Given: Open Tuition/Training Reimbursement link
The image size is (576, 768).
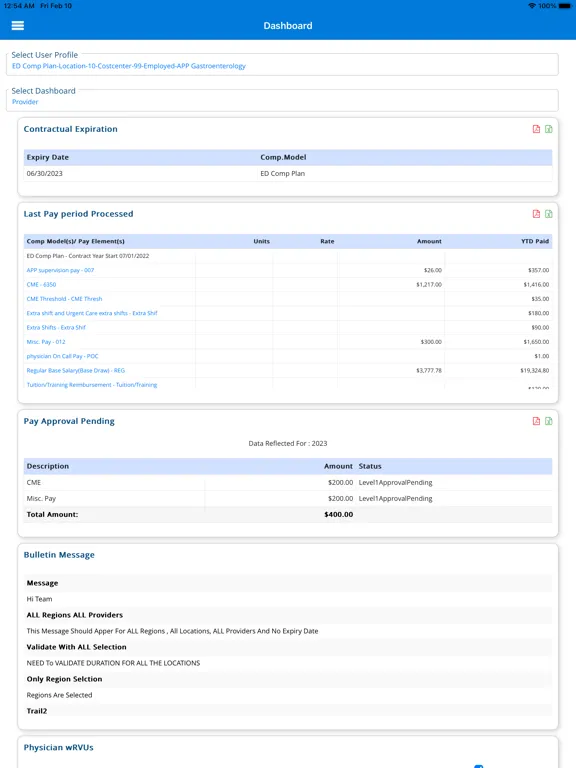Looking at the screenshot, I should 92,385.
